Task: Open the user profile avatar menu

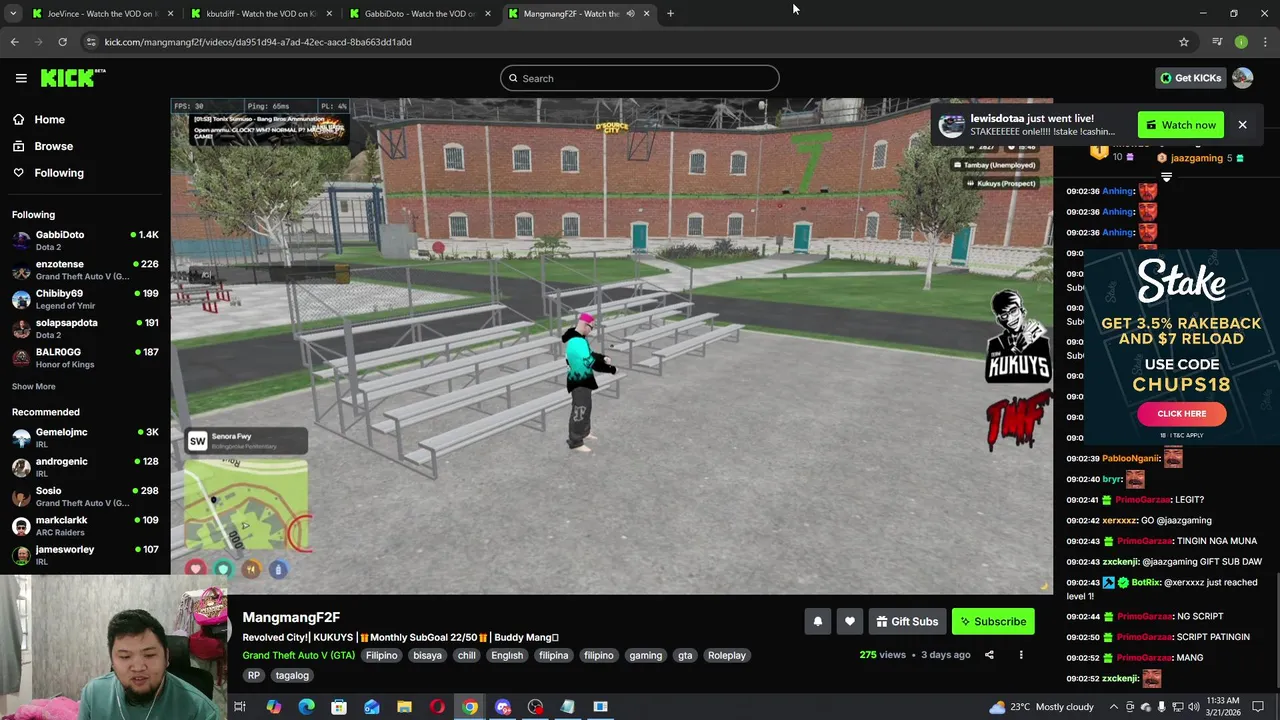Action: pos(1243,78)
